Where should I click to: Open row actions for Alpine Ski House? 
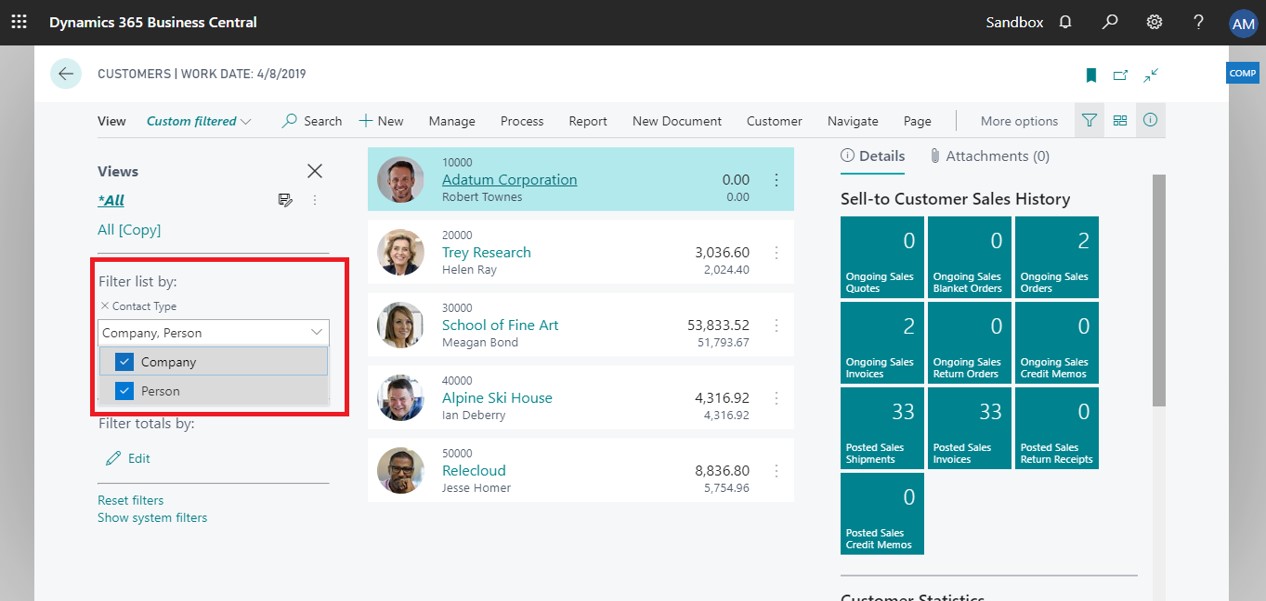pyautogui.click(x=776, y=398)
